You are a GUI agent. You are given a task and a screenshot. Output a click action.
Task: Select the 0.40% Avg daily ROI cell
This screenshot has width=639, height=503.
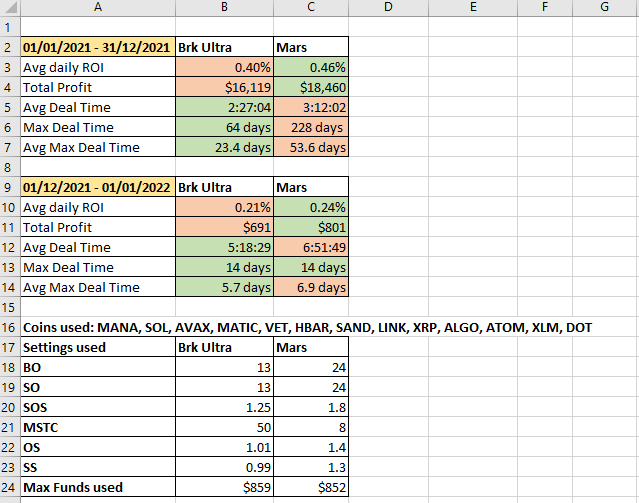[225, 67]
